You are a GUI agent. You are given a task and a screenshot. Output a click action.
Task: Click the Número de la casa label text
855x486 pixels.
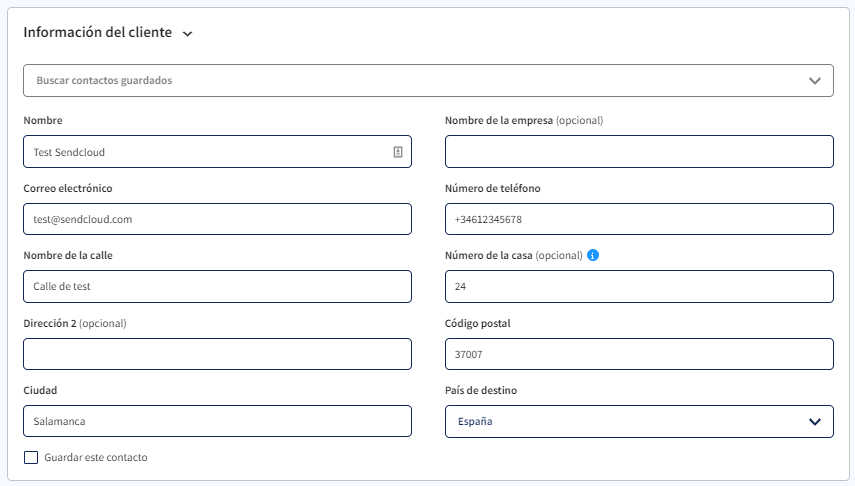click(489, 255)
